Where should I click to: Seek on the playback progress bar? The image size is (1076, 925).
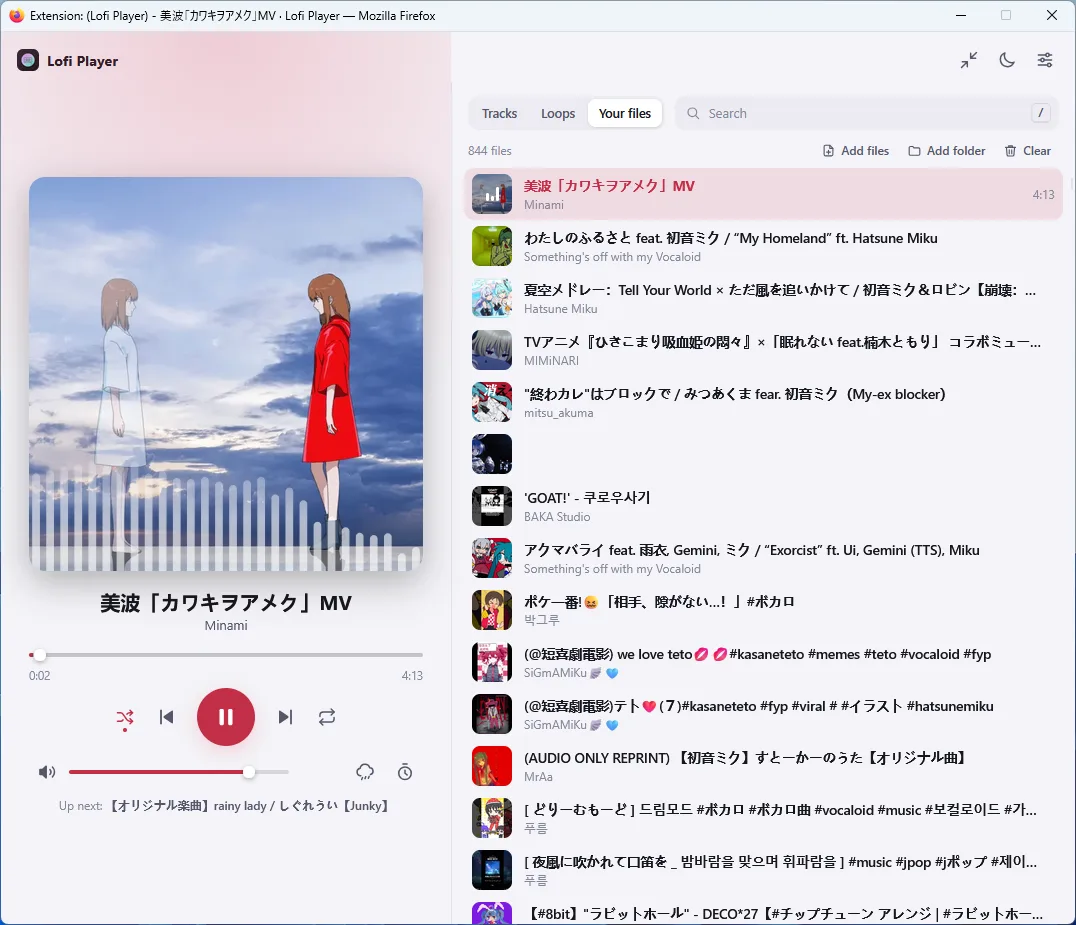click(x=226, y=655)
